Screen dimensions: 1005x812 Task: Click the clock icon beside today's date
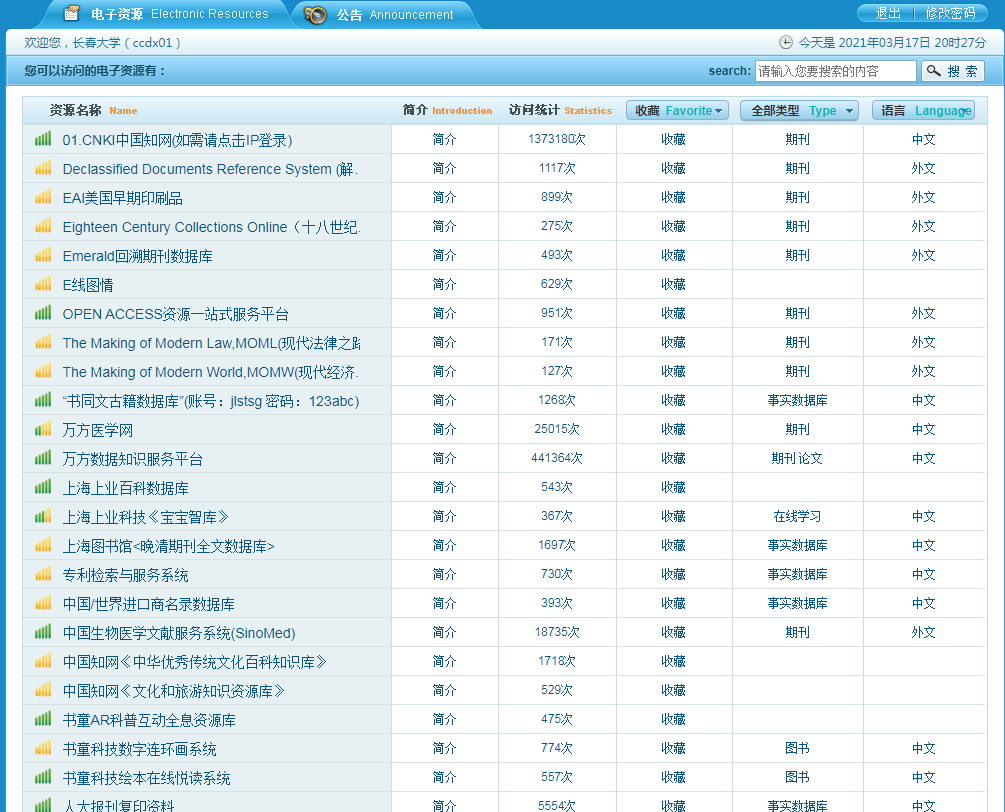point(786,43)
